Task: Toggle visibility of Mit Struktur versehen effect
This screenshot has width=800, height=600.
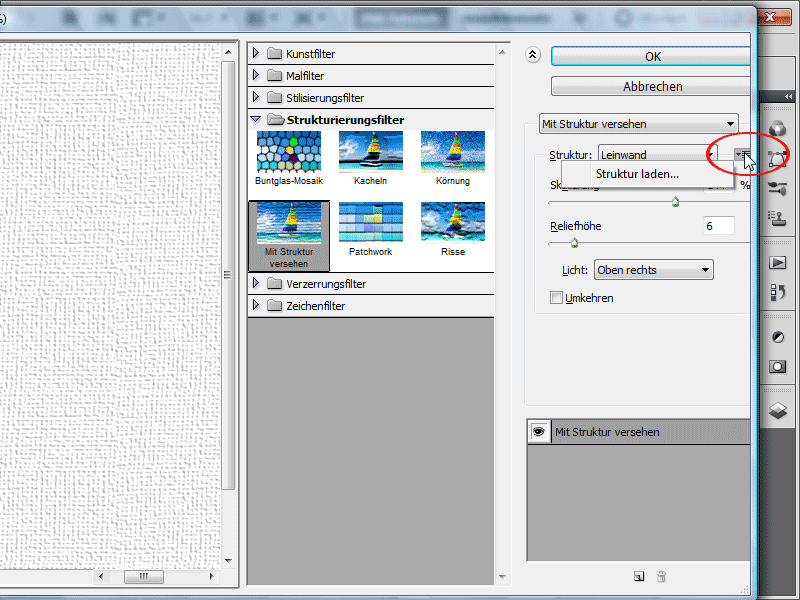Action: pyautogui.click(x=539, y=432)
